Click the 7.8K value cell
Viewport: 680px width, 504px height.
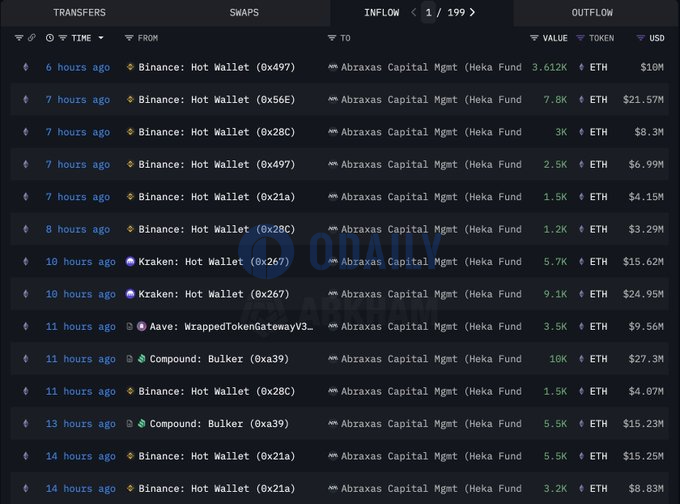click(555, 100)
